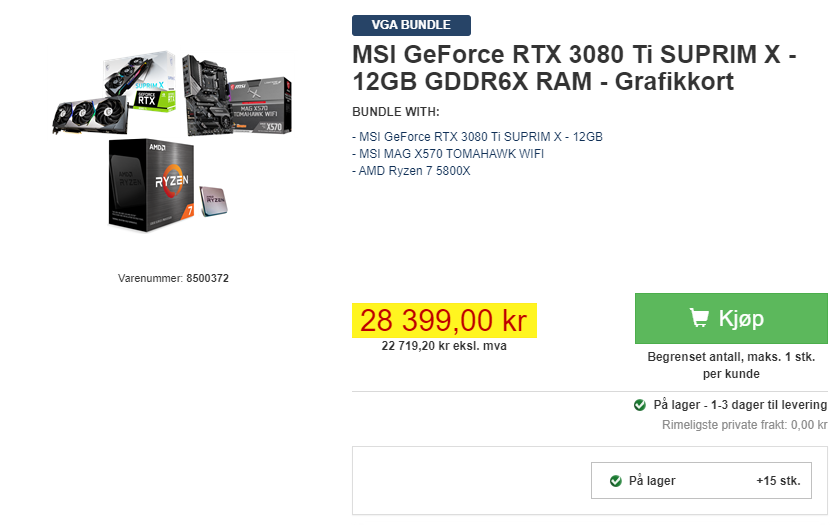Click the AMD Ryzen 7 box image
This screenshot has width=839, height=525.
150,185
